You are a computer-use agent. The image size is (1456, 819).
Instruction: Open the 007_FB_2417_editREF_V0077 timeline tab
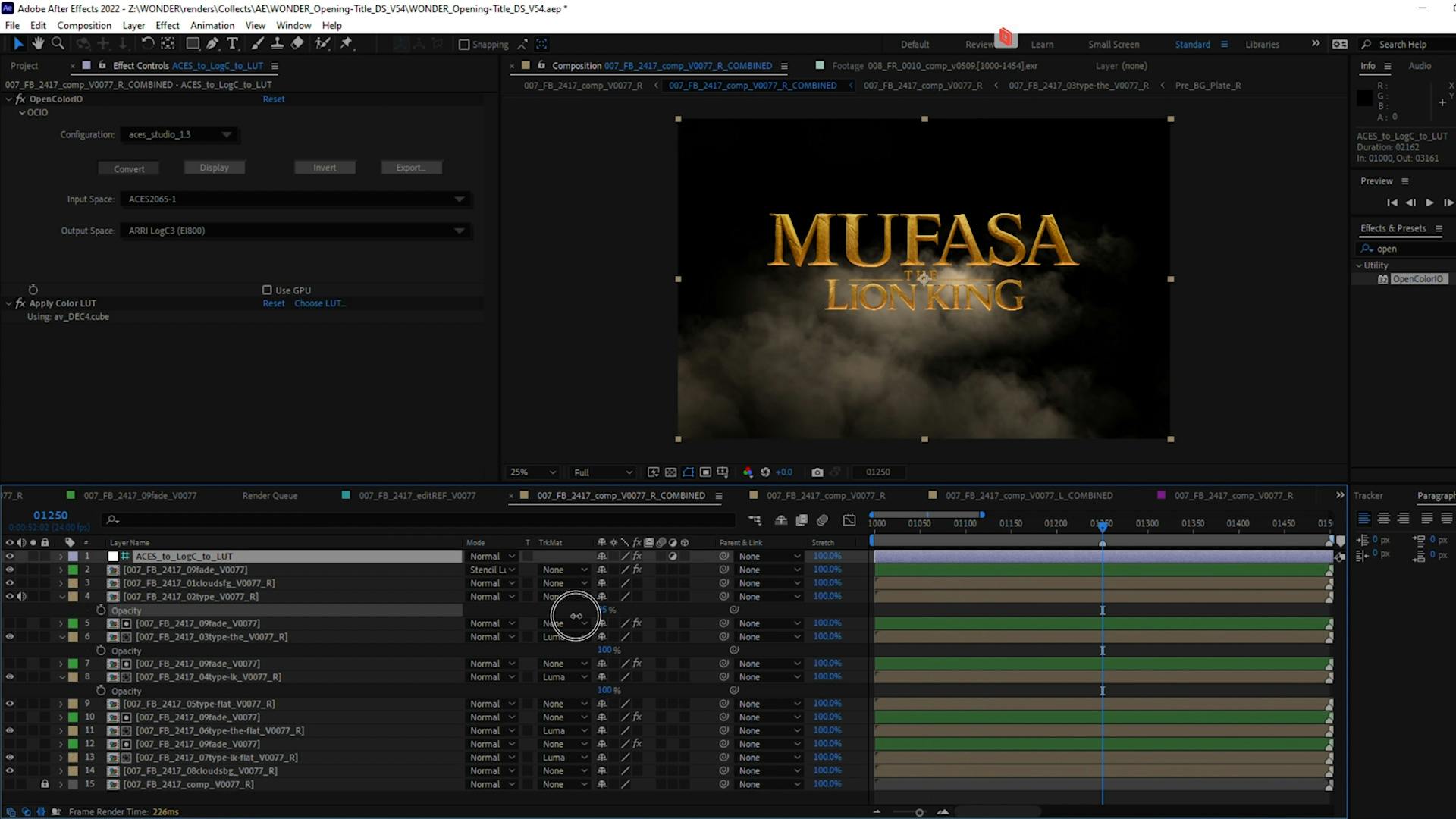click(x=417, y=496)
